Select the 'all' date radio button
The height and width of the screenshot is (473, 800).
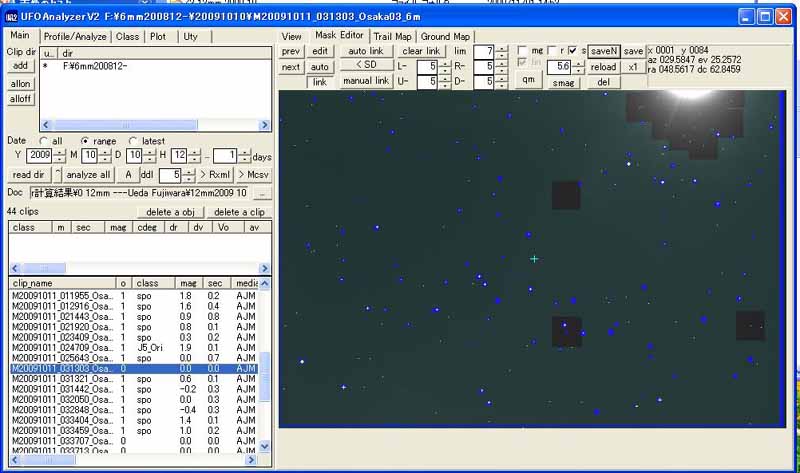(44, 141)
